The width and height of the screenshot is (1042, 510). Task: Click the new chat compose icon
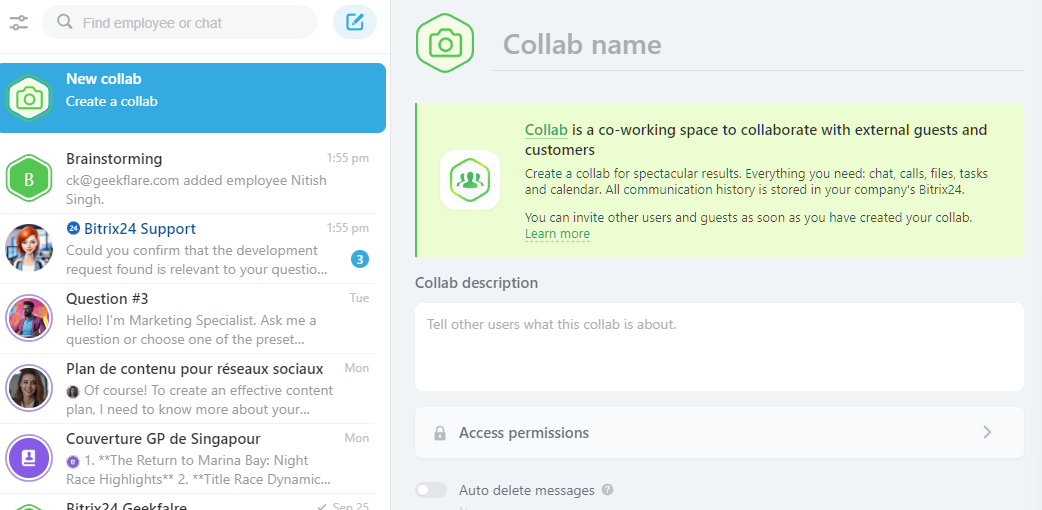click(x=354, y=22)
